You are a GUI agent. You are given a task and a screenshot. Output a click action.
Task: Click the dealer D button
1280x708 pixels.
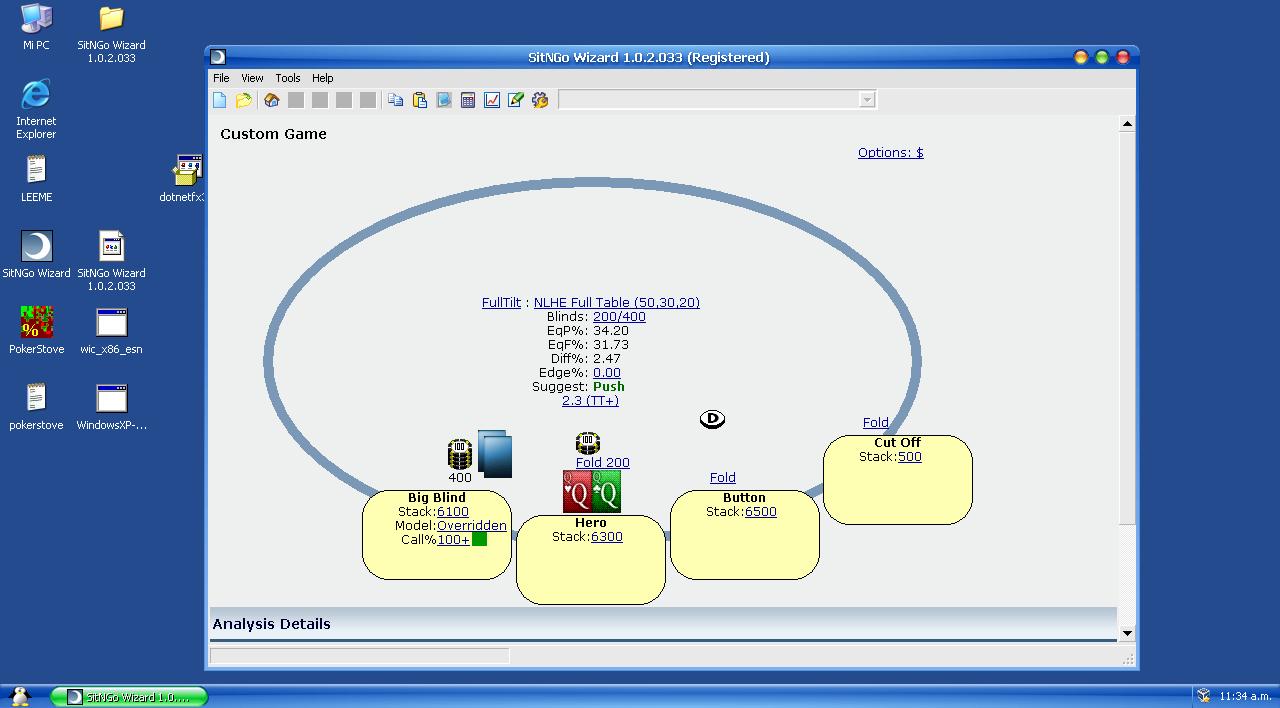(712, 419)
